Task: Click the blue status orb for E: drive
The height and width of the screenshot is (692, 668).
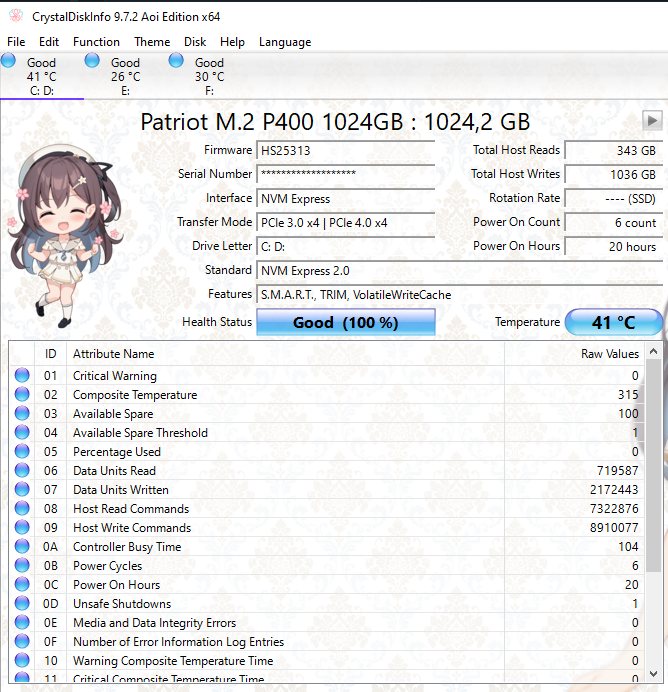Action: 92,60
